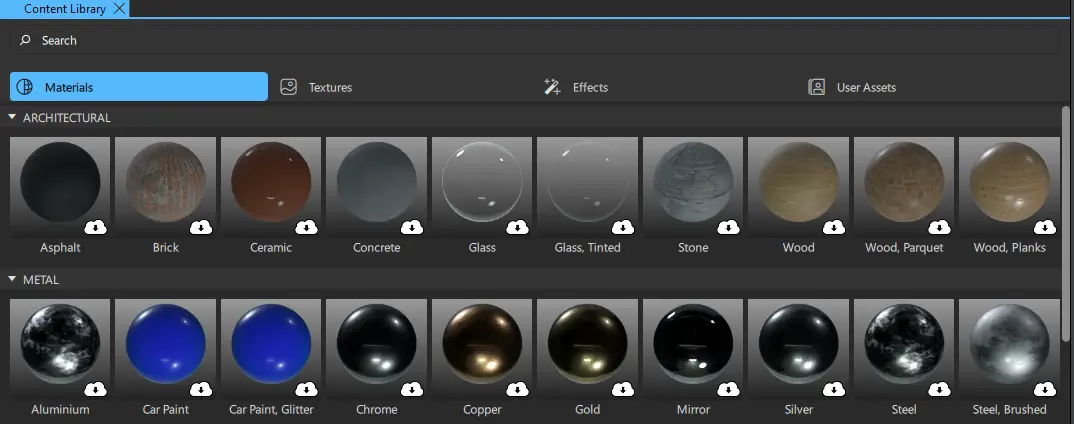Select the Materials tab
This screenshot has height=424, width=1074.
139,87
